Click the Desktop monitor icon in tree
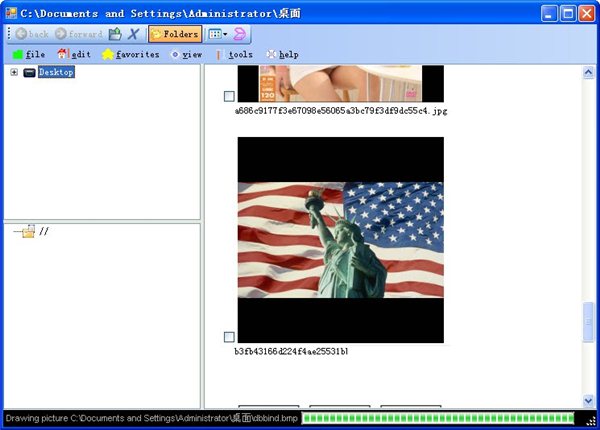The width and height of the screenshot is (600, 430). [x=29, y=72]
